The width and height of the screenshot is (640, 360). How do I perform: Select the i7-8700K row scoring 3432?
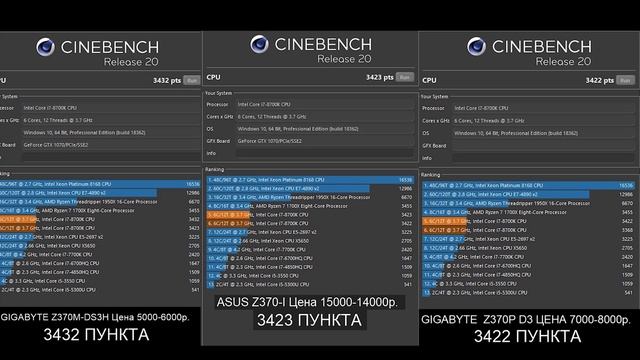coord(100,219)
